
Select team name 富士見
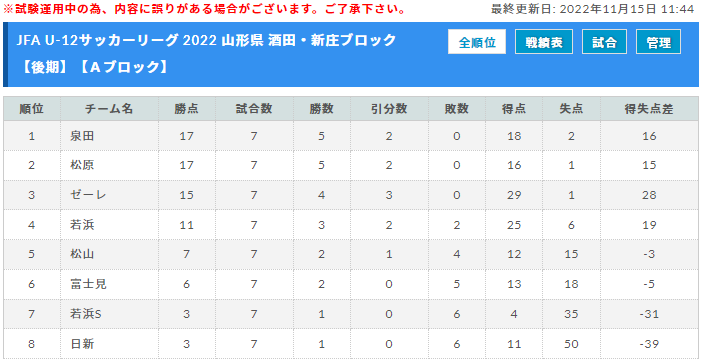(88, 284)
